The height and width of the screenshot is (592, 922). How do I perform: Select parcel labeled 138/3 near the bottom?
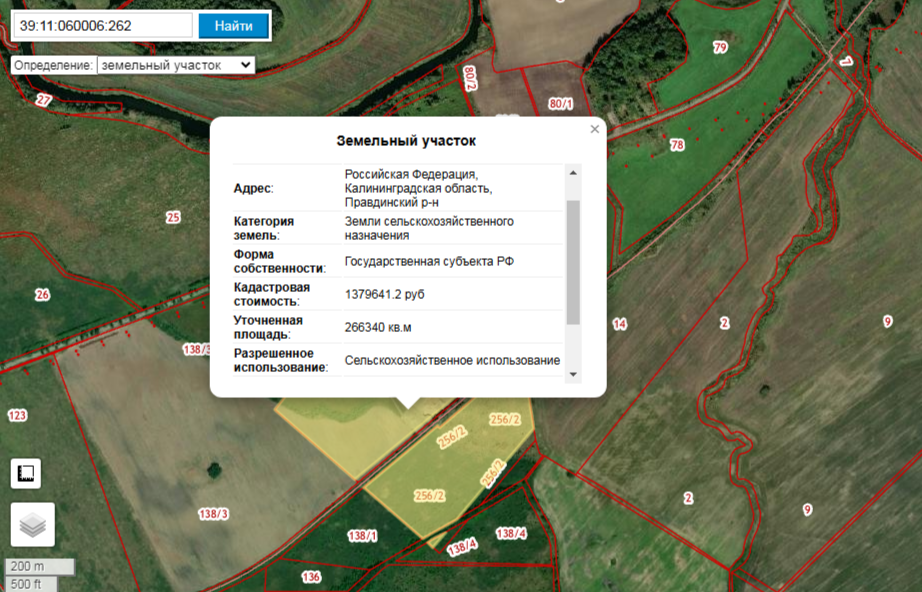pyautogui.click(x=213, y=514)
